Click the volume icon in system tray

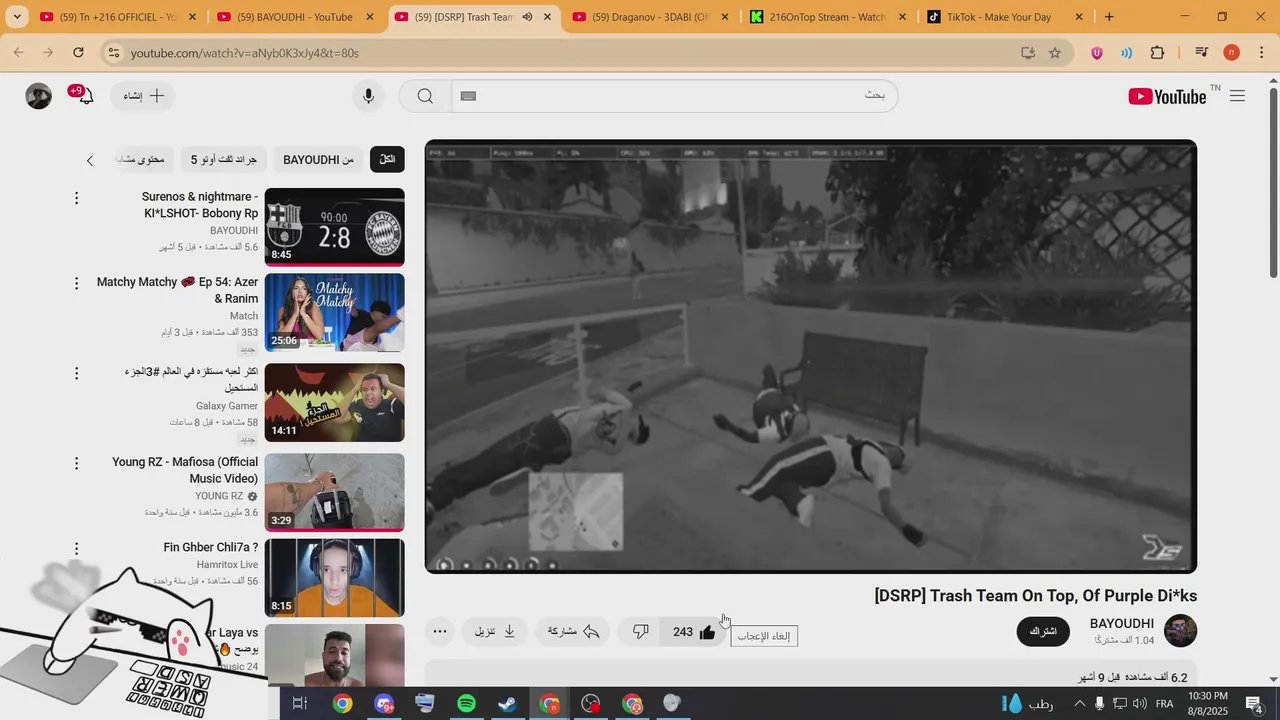1140,704
